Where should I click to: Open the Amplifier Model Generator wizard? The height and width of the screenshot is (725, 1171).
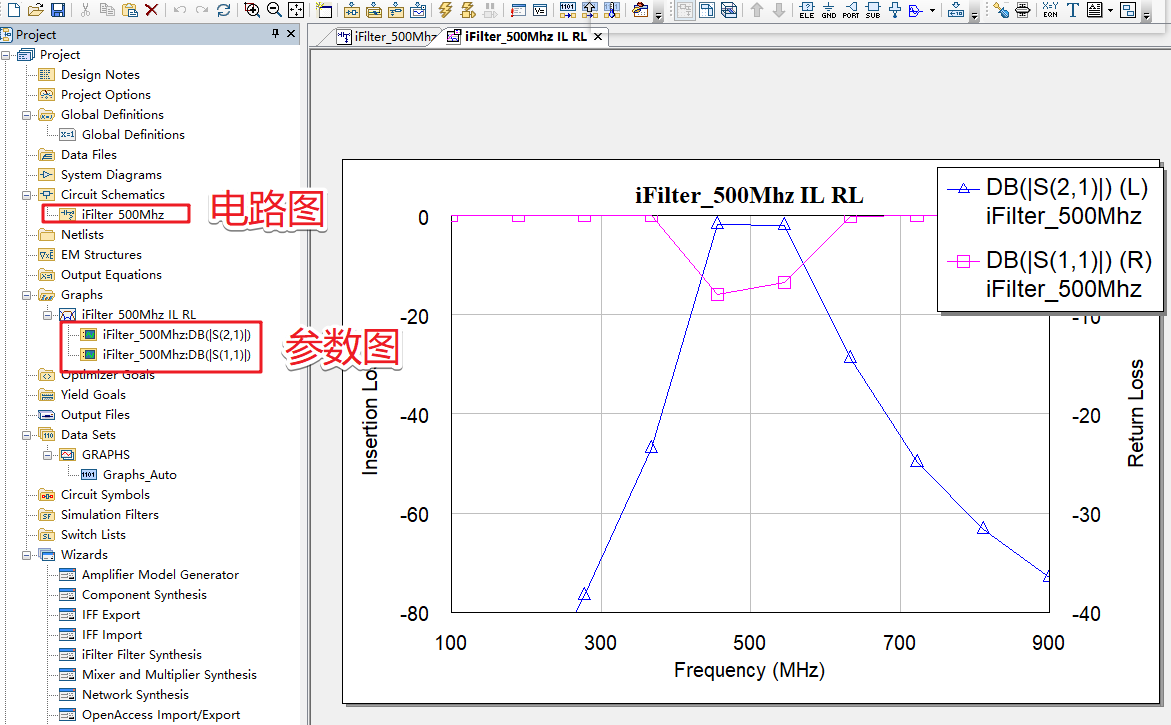point(160,575)
